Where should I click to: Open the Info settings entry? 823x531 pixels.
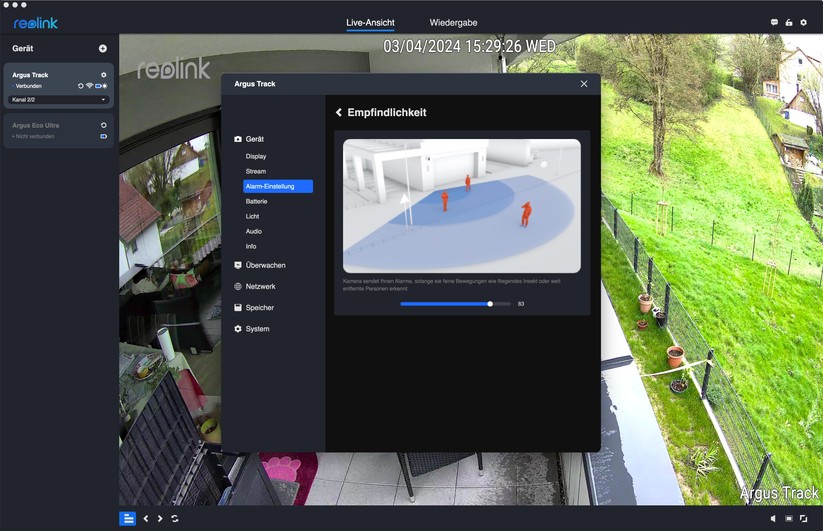point(251,247)
